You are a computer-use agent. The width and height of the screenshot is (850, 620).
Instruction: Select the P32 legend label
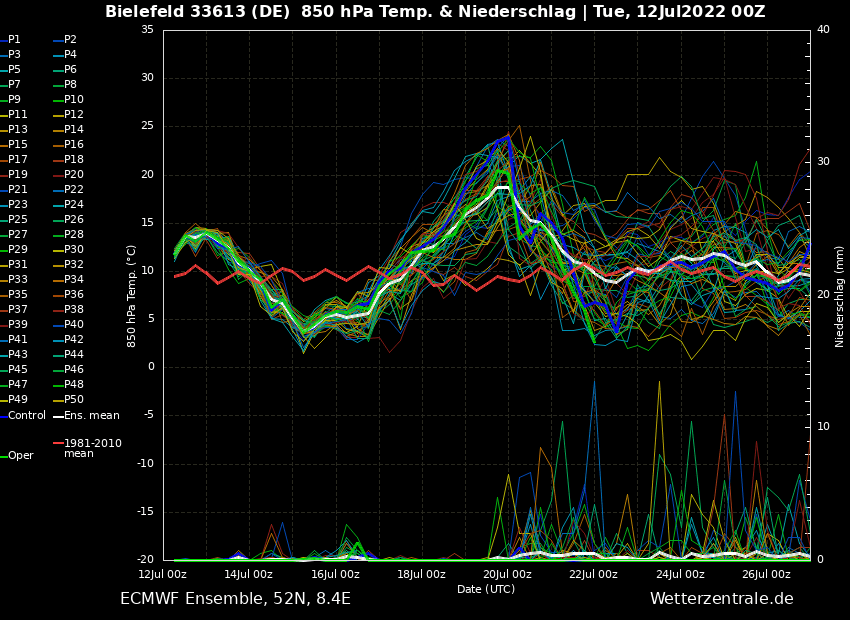pos(74,265)
